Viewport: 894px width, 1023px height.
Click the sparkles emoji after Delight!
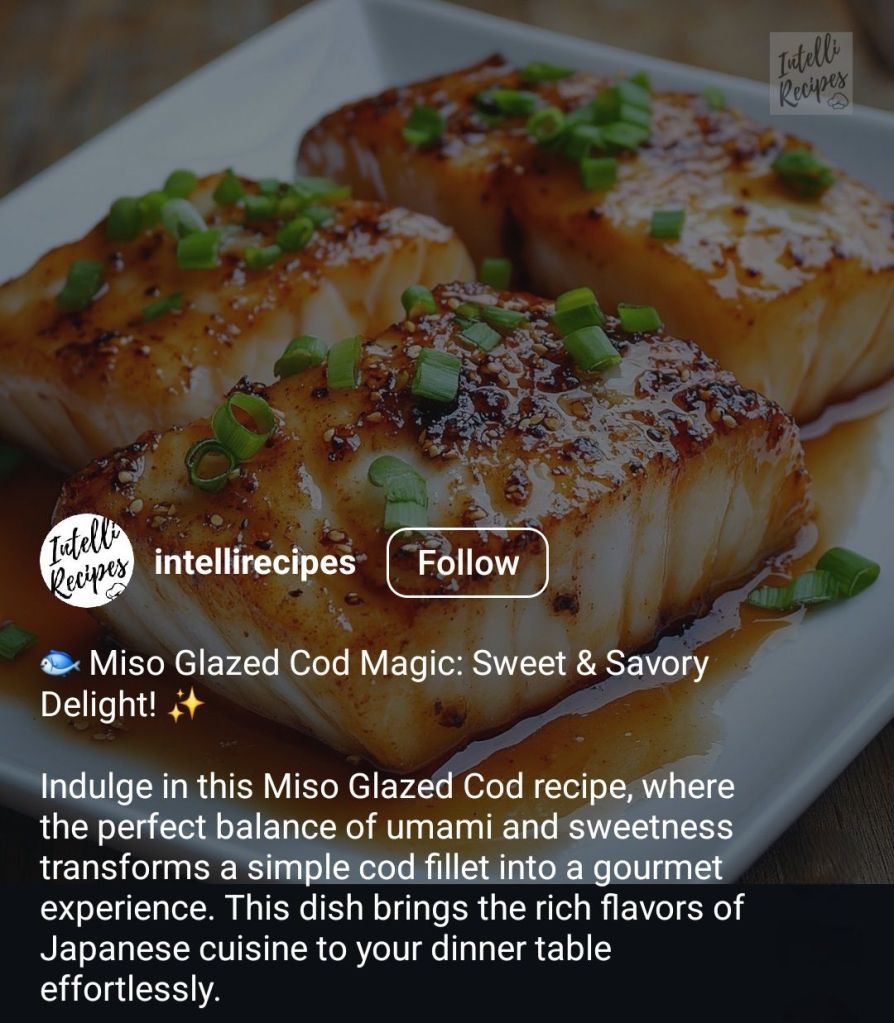pos(185,705)
